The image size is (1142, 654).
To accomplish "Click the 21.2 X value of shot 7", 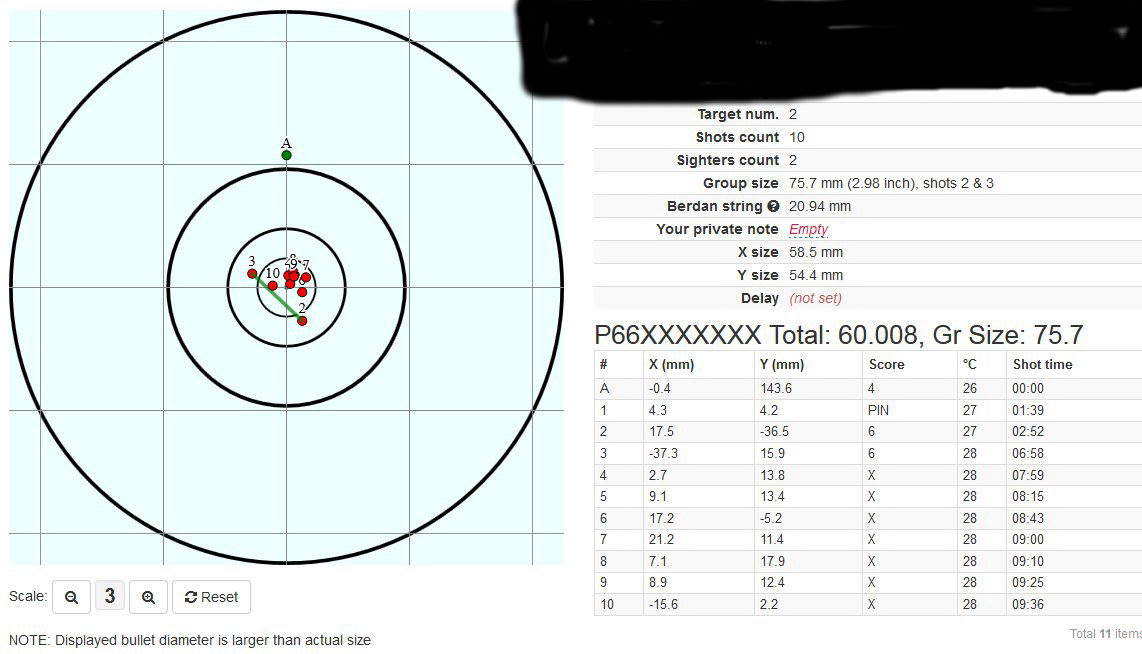I will pyautogui.click(x=661, y=540).
